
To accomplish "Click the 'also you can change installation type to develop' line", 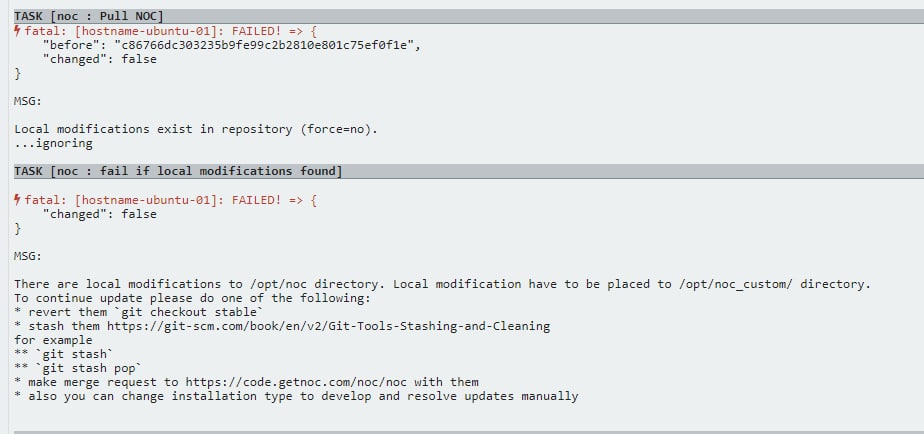I will (296, 396).
